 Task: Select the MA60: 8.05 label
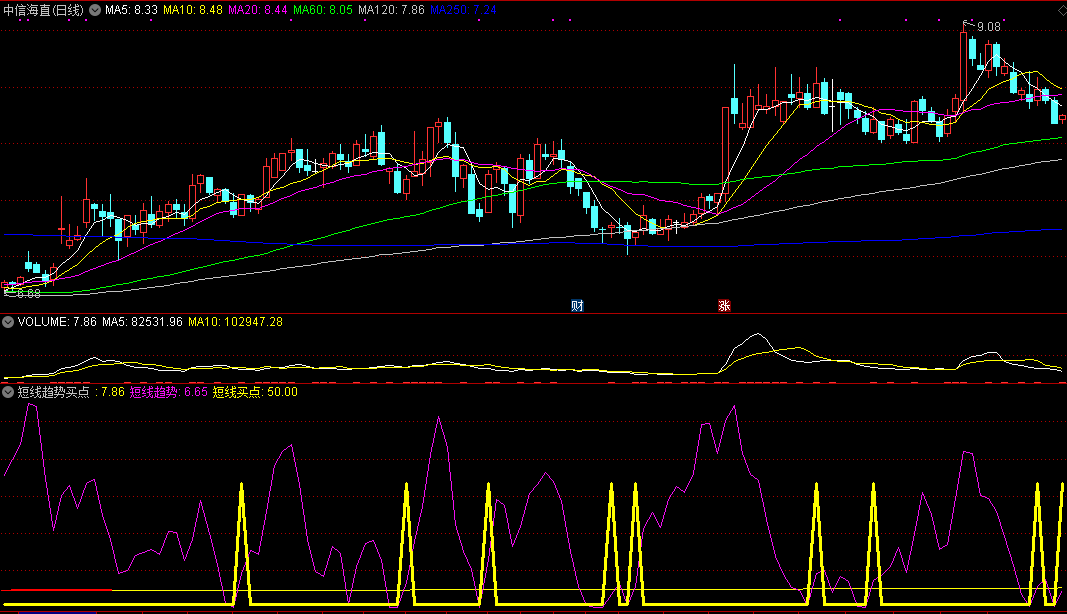coord(323,10)
